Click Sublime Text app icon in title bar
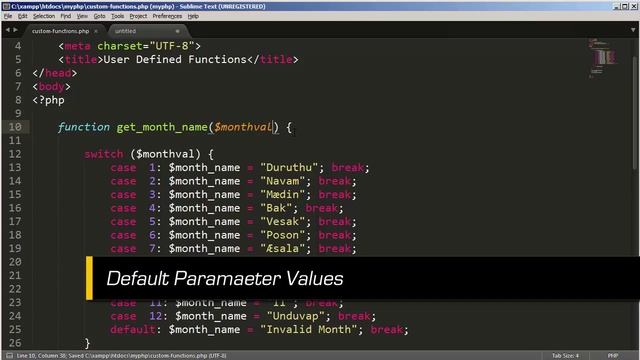 pos(6,7)
